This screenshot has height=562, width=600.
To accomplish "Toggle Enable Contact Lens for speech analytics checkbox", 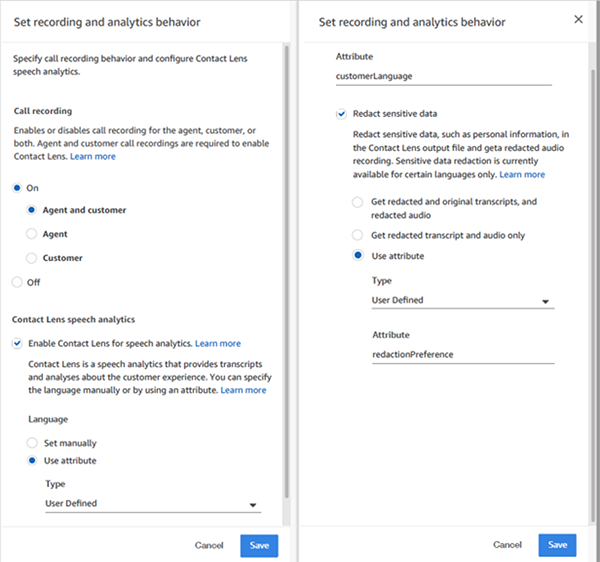I will (x=17, y=343).
